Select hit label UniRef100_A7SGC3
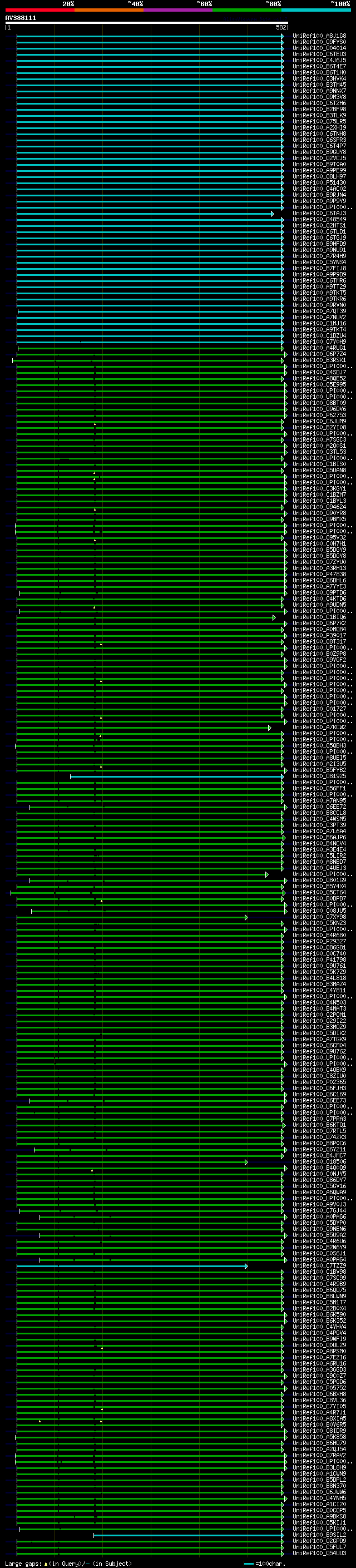Screen dimensions: 356x1568 click(319, 439)
